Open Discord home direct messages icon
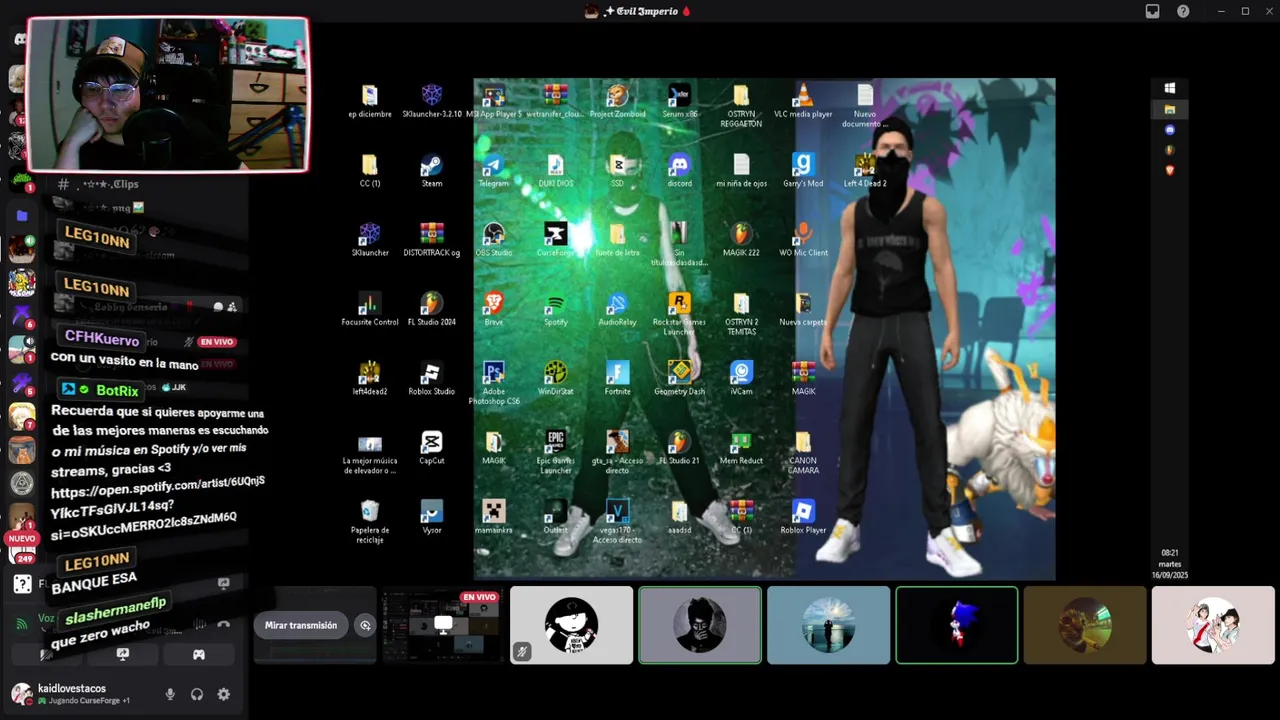The image size is (1280, 720). [x=21, y=39]
